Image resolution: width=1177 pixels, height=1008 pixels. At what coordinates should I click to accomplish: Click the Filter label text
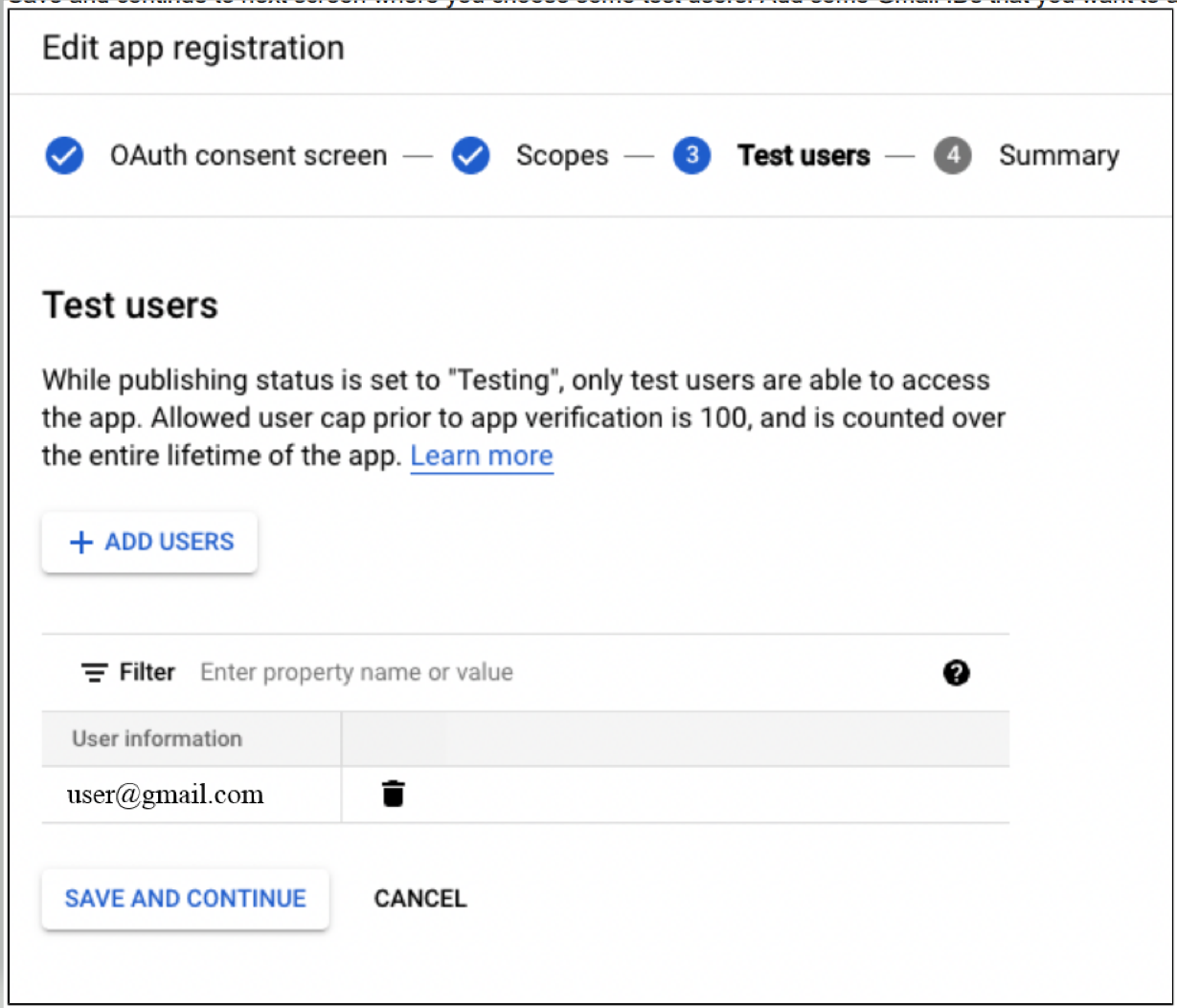coord(147,673)
